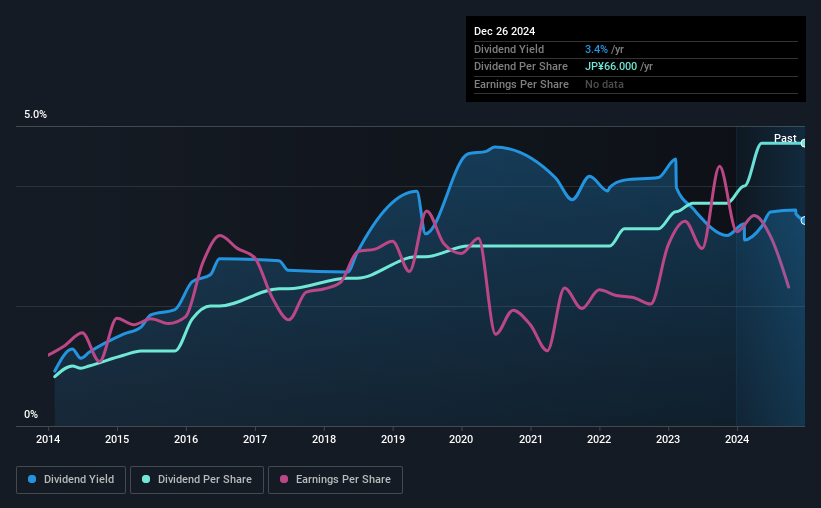Click the pink Earnings Per Share legend dot

(284, 479)
